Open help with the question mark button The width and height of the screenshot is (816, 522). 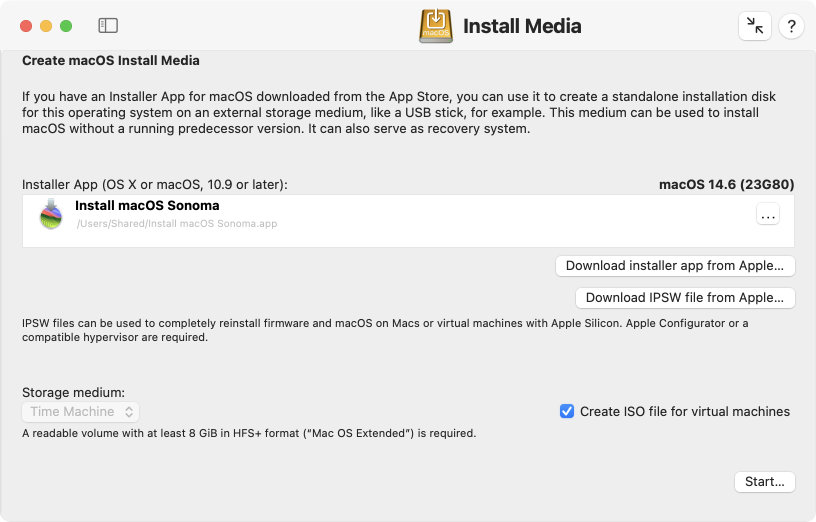pos(791,26)
